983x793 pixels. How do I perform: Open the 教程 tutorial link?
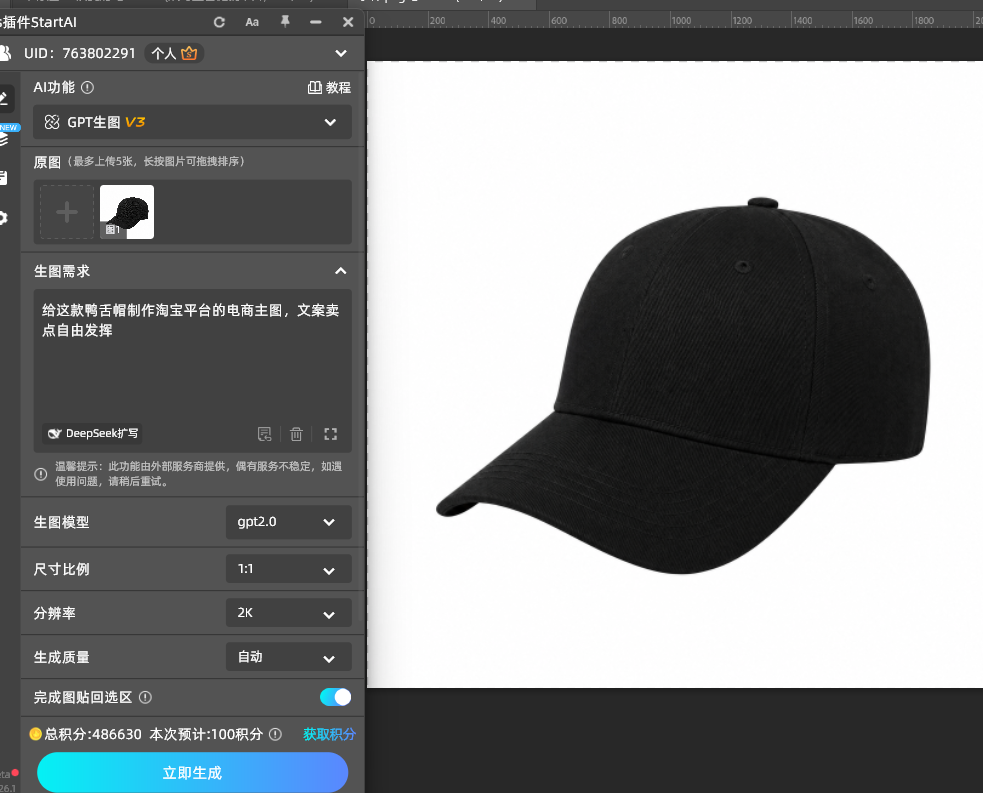pyautogui.click(x=329, y=87)
